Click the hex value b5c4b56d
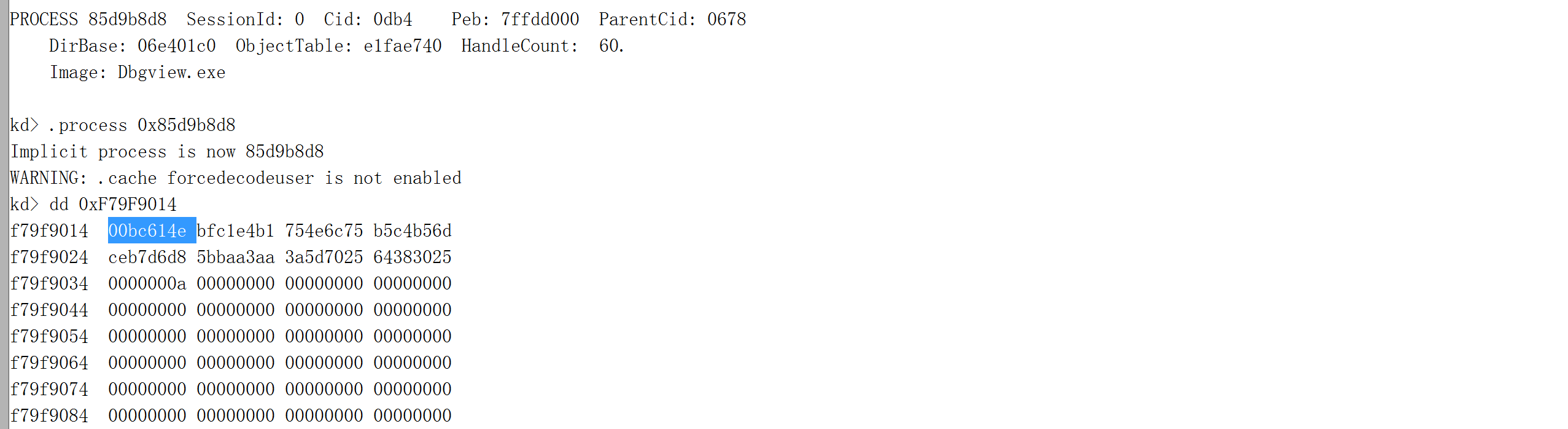This screenshot has height=429, width=1568. 412,231
